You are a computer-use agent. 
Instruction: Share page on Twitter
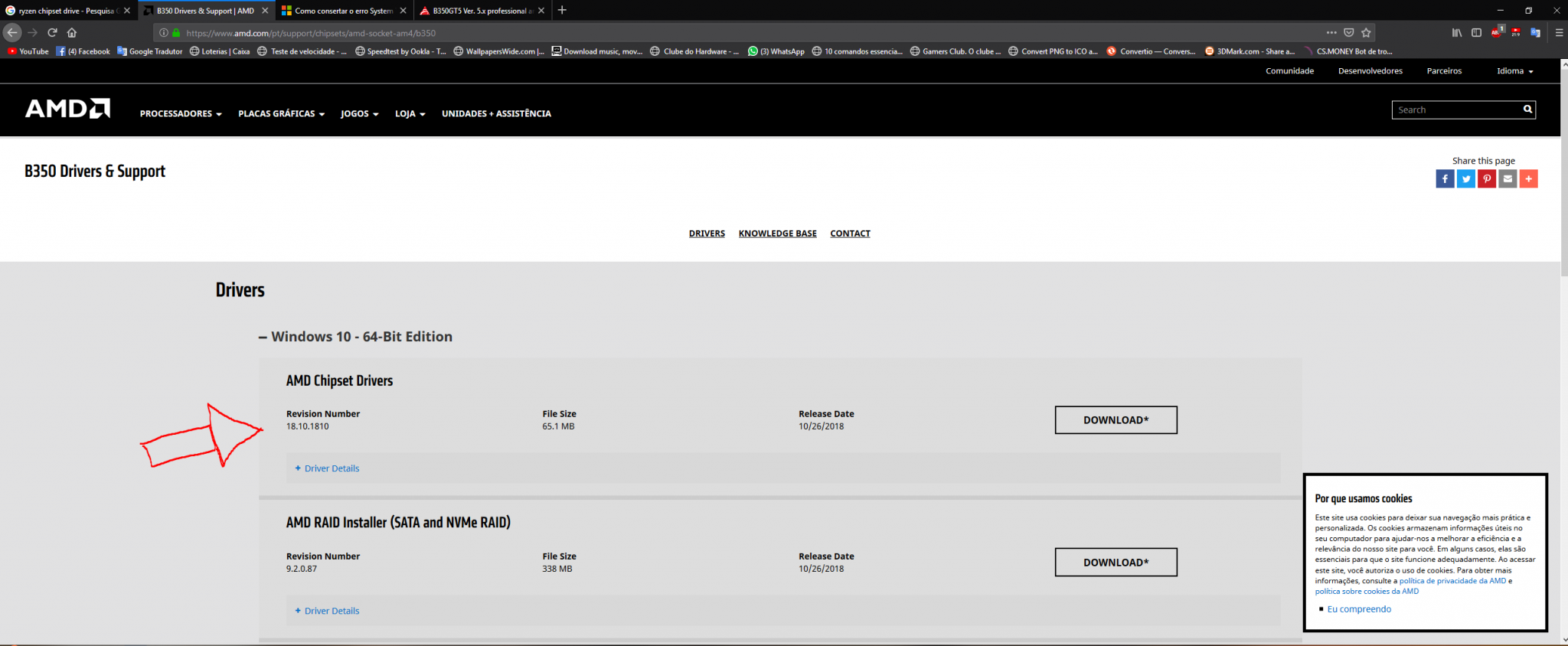1465,178
